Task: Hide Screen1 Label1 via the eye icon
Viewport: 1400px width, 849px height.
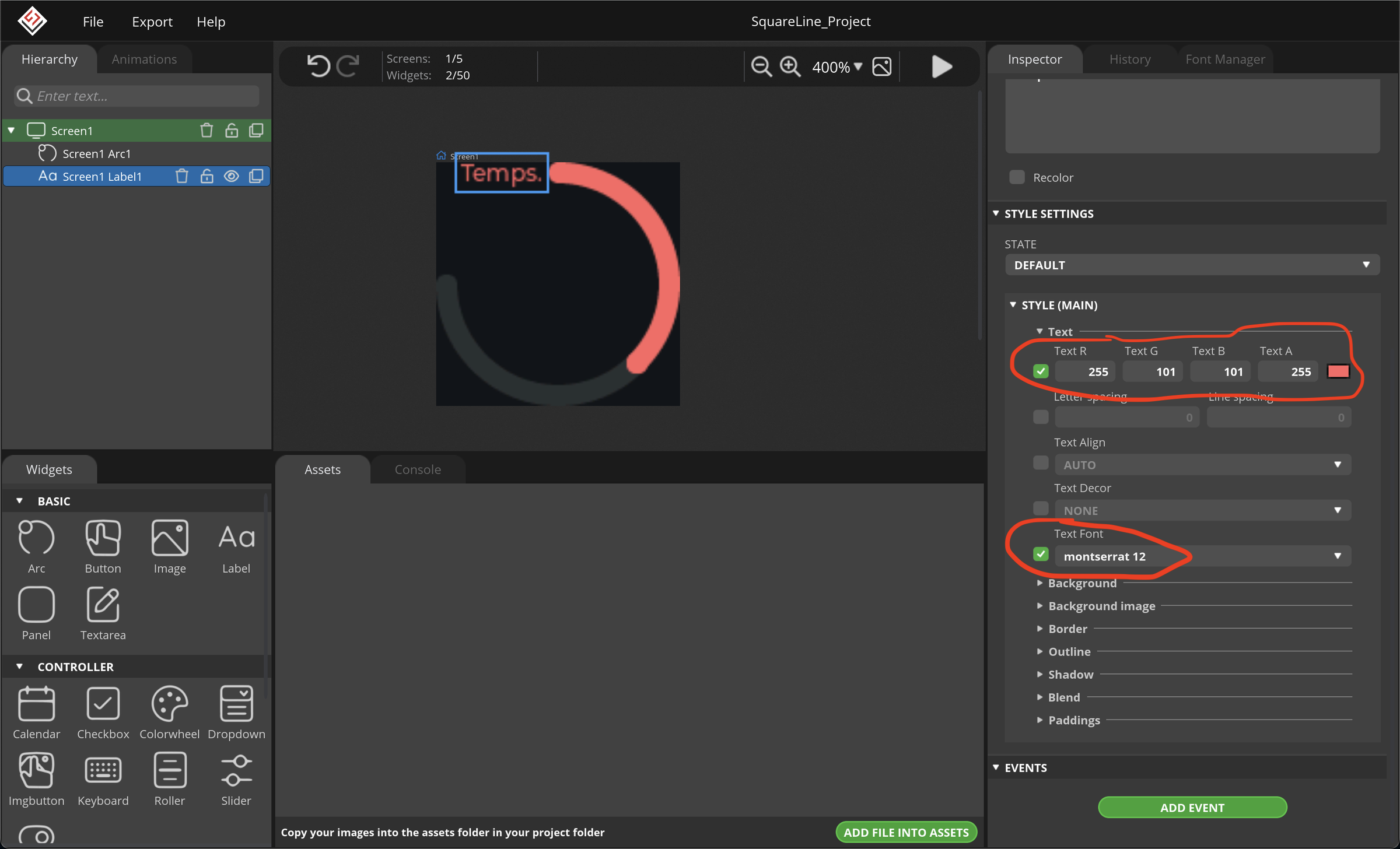Action: pos(231,176)
